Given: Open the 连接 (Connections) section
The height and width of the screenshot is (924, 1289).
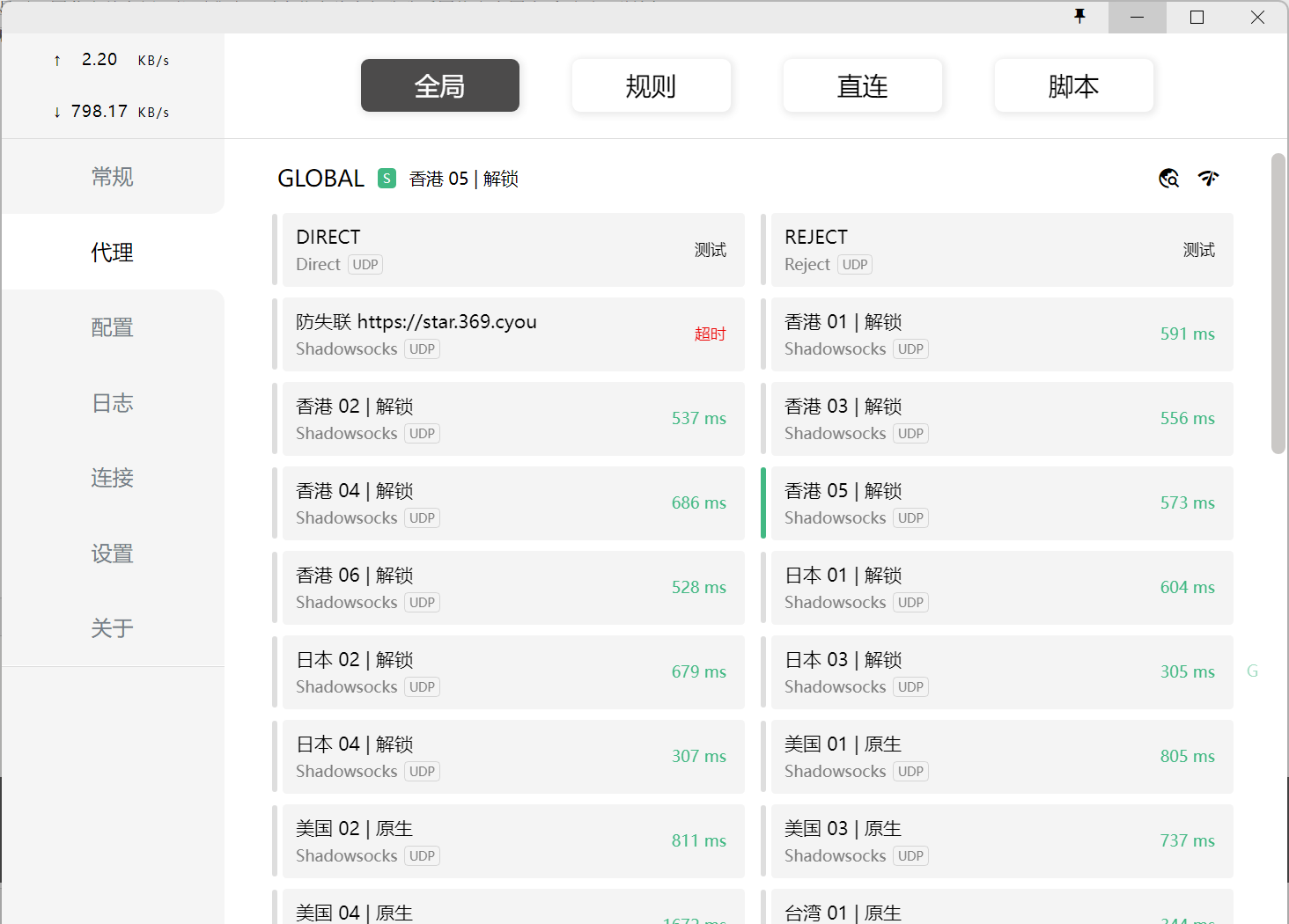Looking at the screenshot, I should (113, 478).
